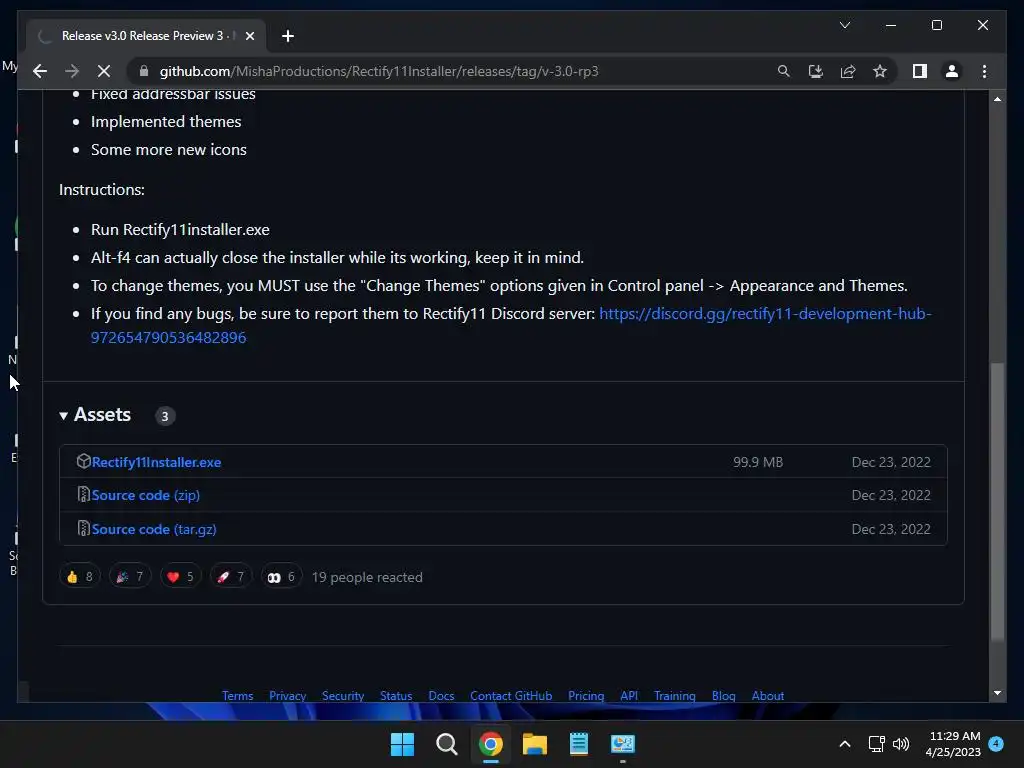Image resolution: width=1024 pixels, height=768 pixels.
Task: Click the Rectify11Installer.exe date Dec 23, 2022
Action: [891, 462]
